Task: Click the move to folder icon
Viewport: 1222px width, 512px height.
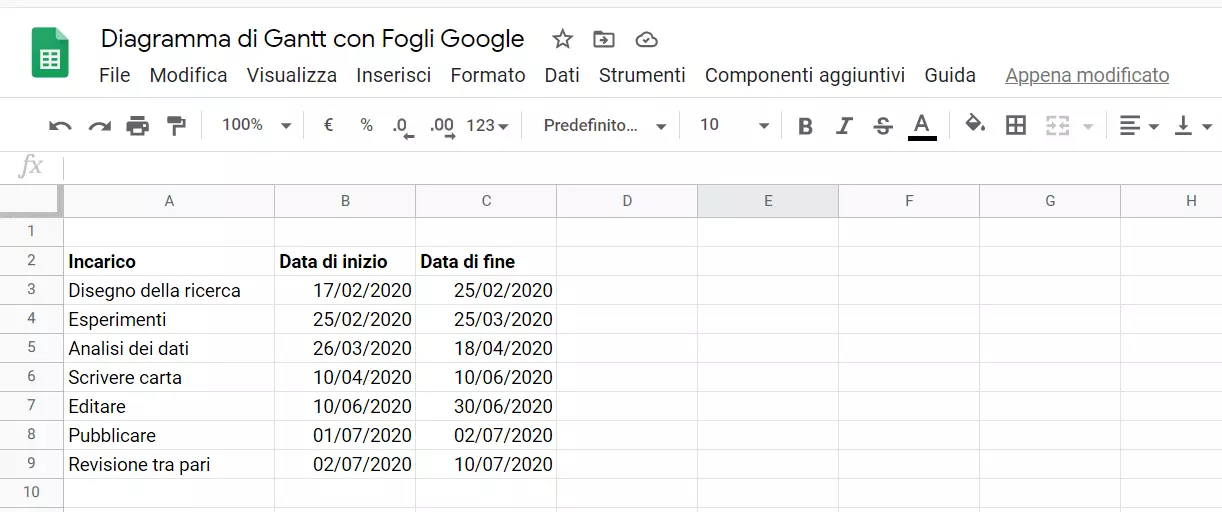Action: (x=604, y=39)
